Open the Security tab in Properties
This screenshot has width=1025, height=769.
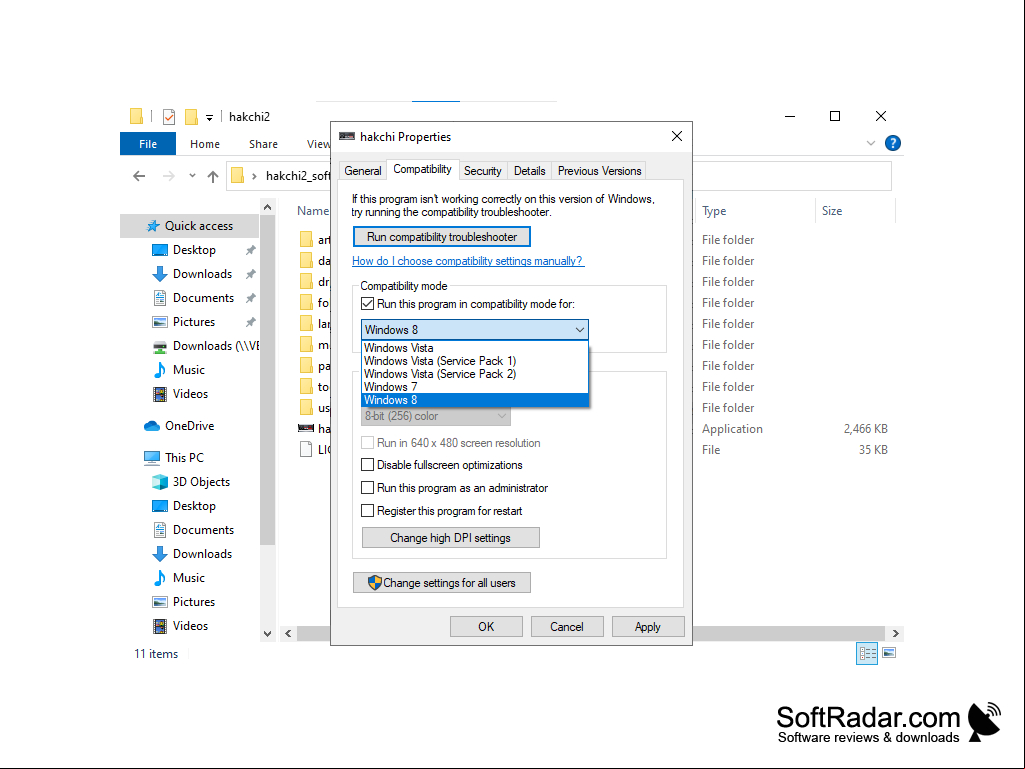pyautogui.click(x=482, y=171)
